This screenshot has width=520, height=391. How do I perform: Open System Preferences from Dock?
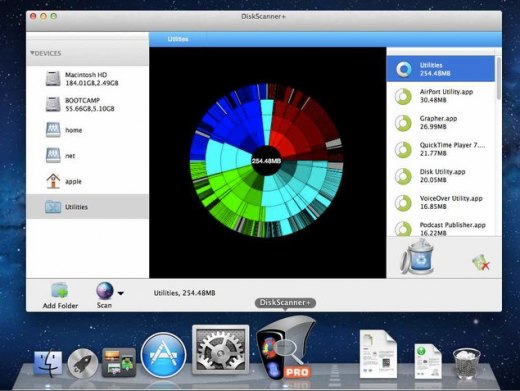(221, 350)
